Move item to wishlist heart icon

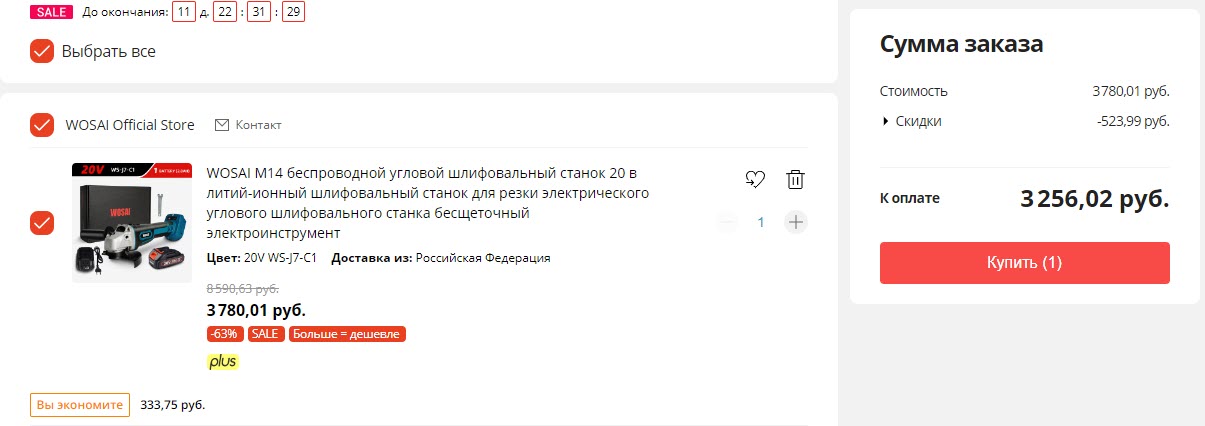[755, 180]
